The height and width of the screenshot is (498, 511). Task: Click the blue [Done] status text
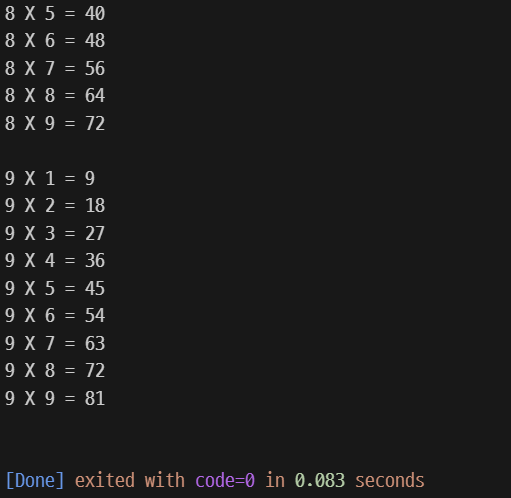[35, 481]
